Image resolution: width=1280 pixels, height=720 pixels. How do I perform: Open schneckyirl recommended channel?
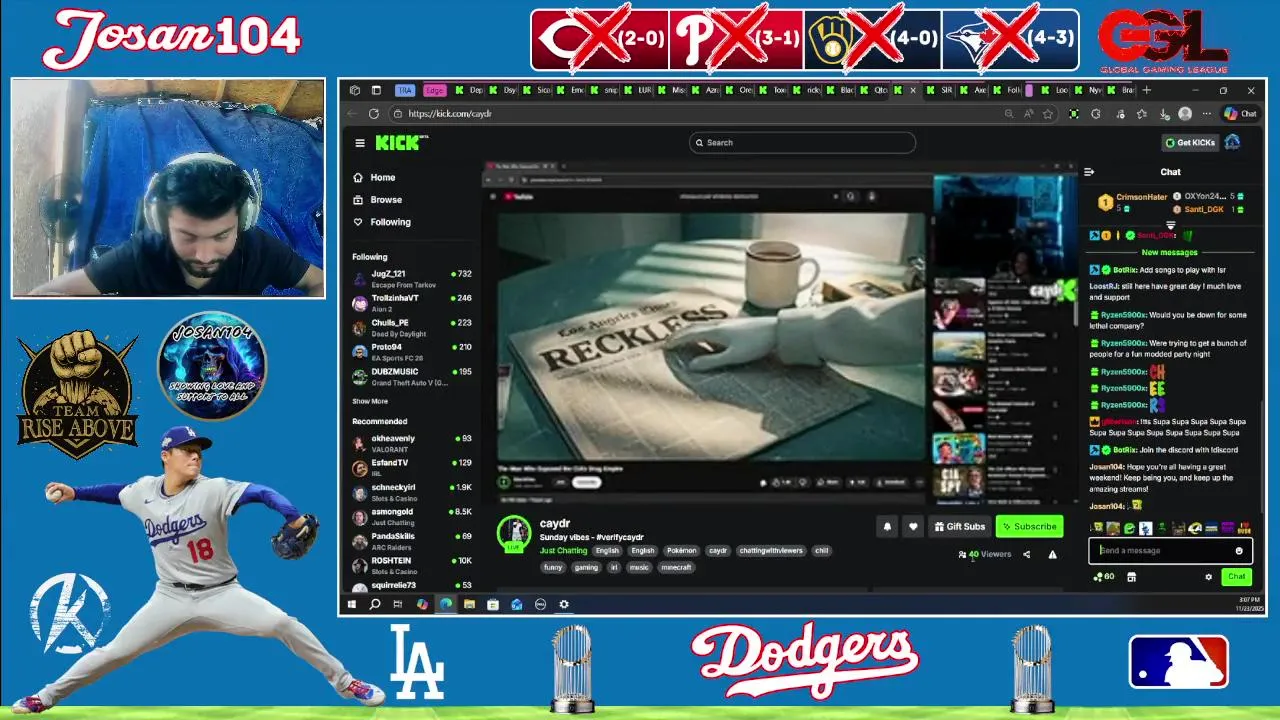point(412,492)
